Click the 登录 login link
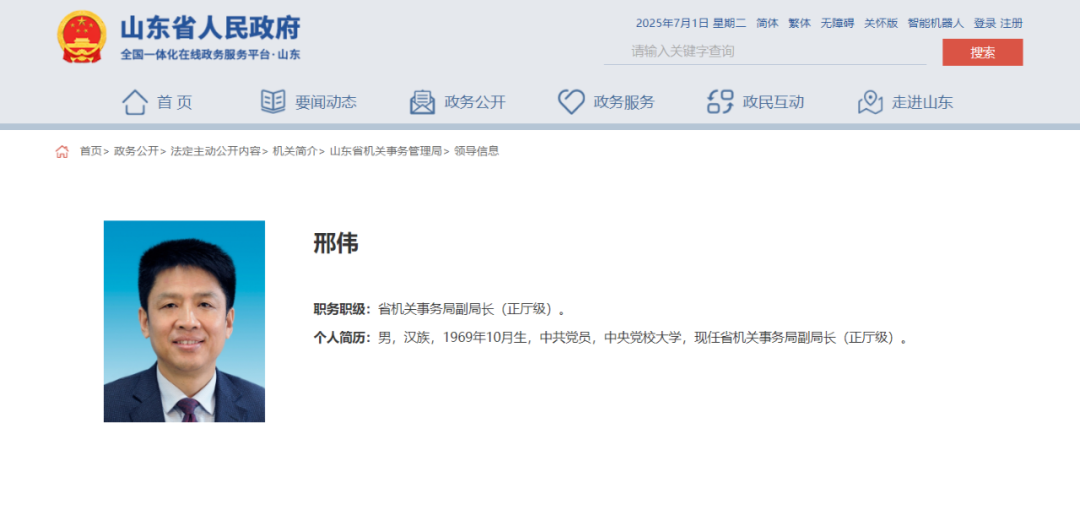Screen dimensions: 1080x515 click(x=984, y=23)
